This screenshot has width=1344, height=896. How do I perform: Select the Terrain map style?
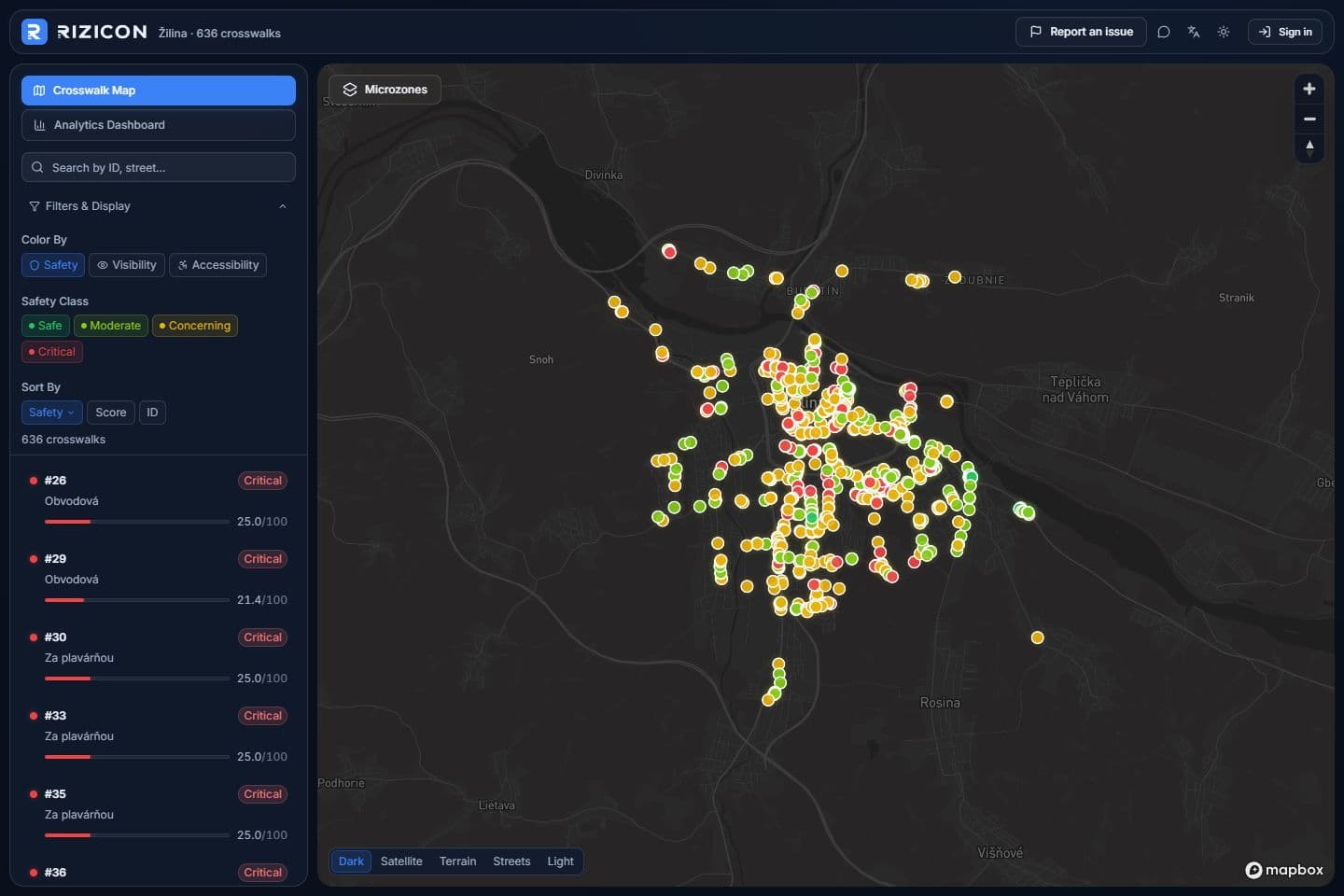coord(458,861)
